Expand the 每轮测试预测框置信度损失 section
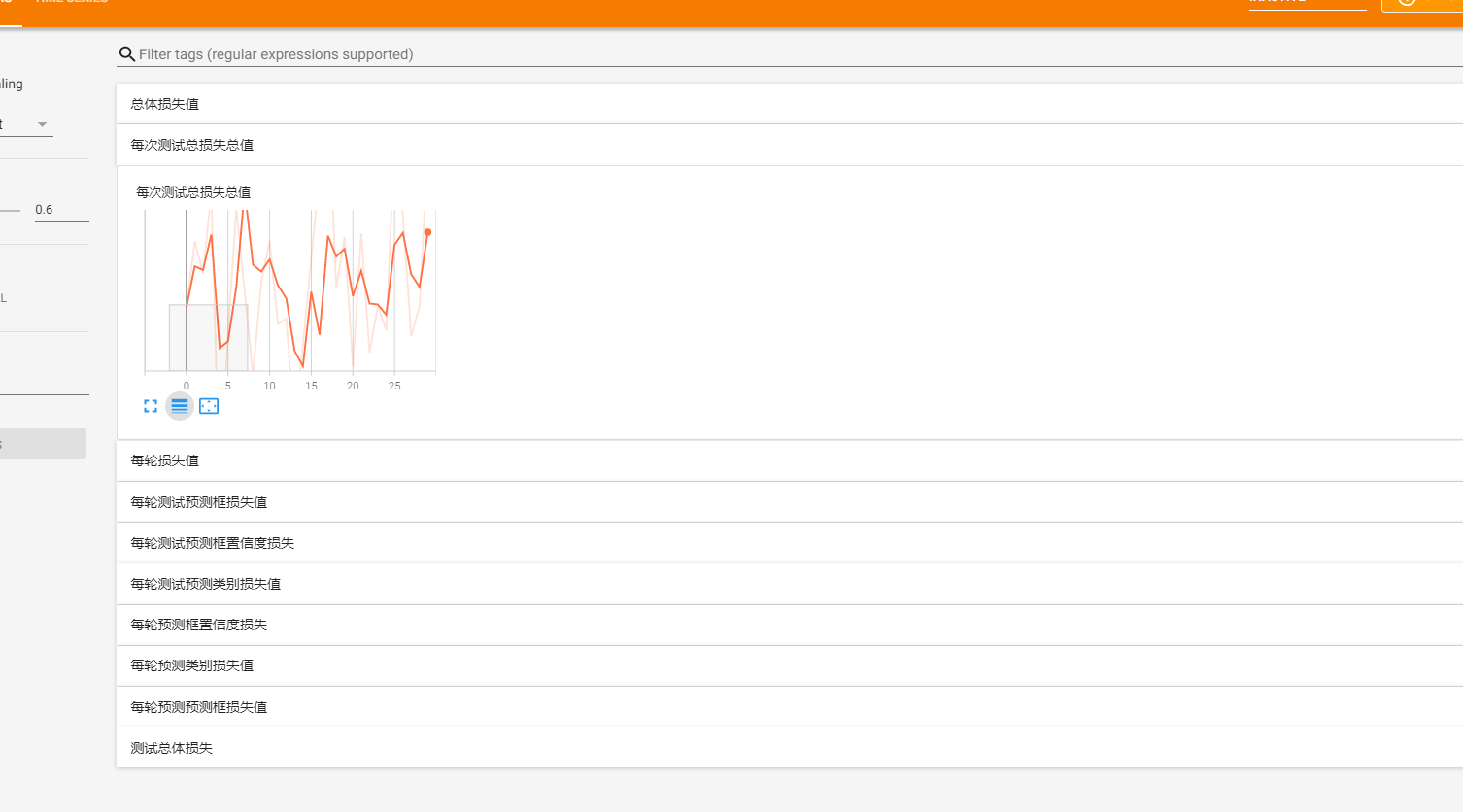The height and width of the screenshot is (812, 1463). (x=790, y=543)
